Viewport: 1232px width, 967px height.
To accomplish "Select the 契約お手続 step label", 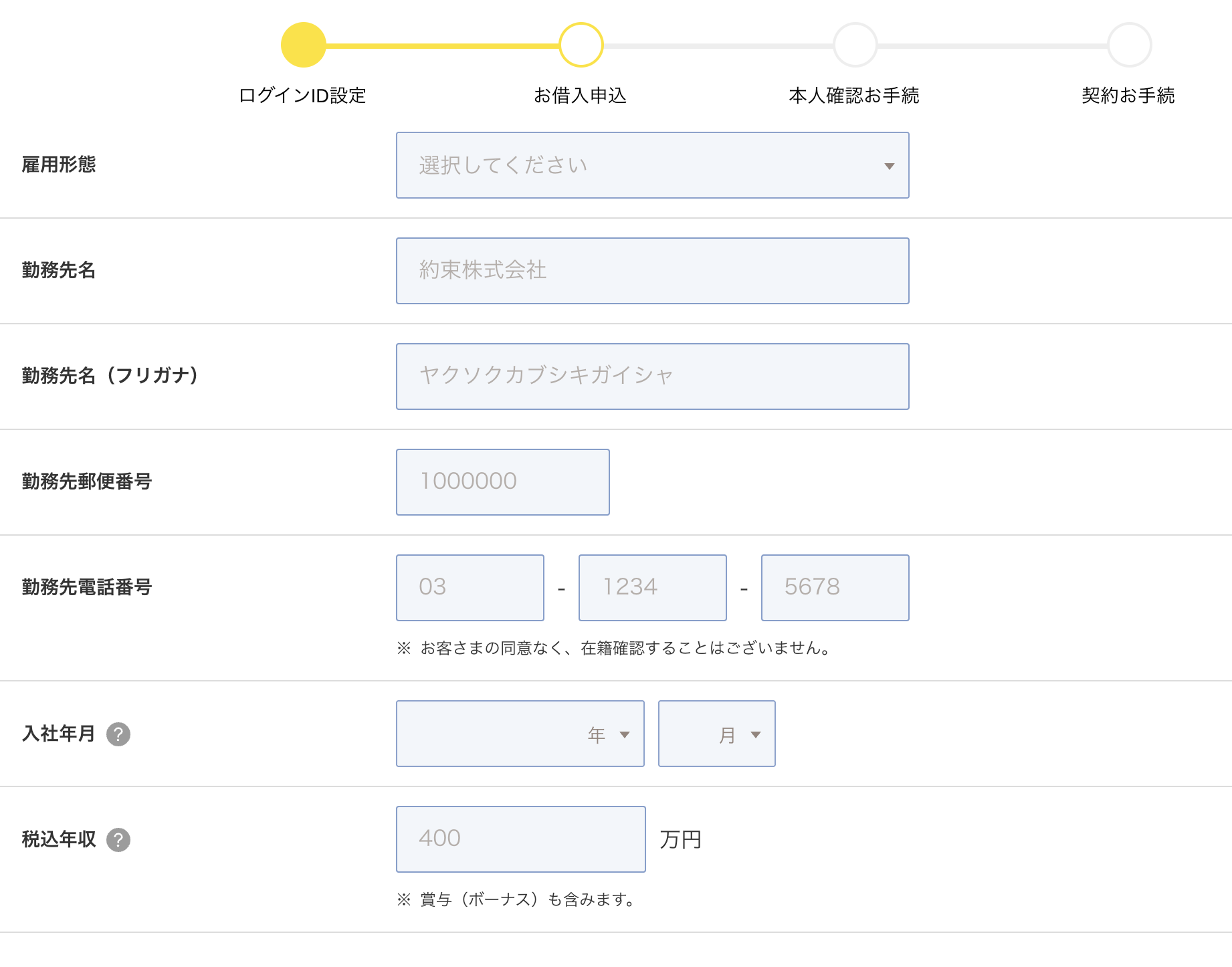I will (1128, 96).
